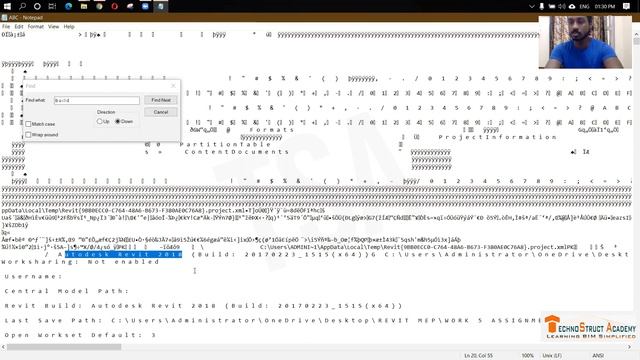640x360 pixels.
Task: Click the microphone tray icon
Action: pos(542,6)
